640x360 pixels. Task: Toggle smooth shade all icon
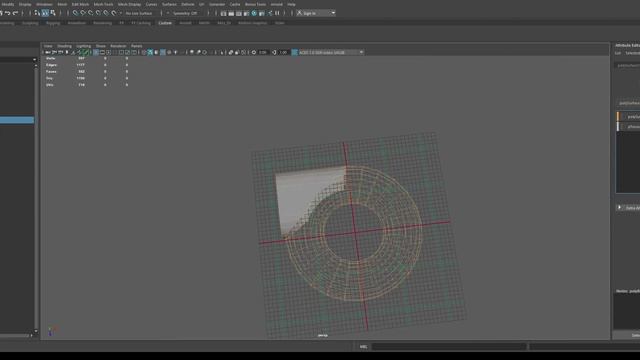coord(150,52)
